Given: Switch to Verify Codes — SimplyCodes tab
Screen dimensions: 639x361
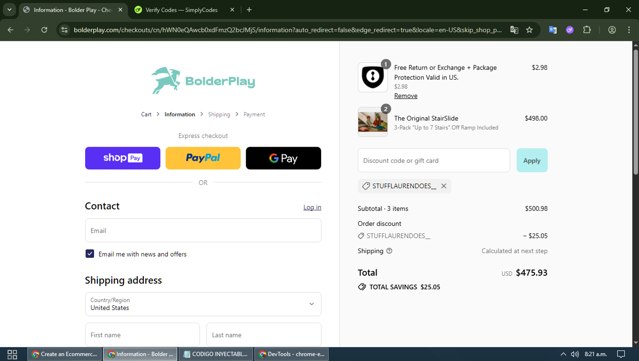Looking at the screenshot, I should [181, 10].
